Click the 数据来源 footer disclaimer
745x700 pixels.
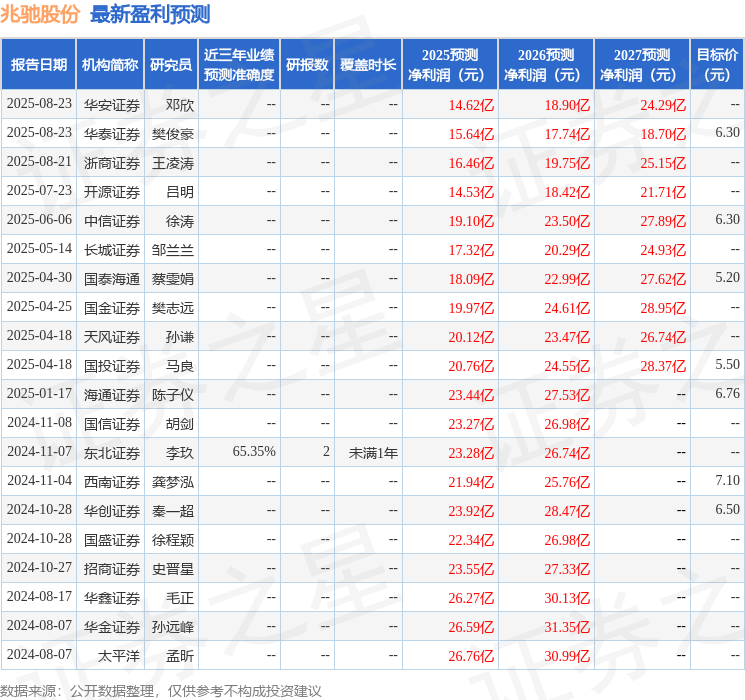[x=161, y=690]
